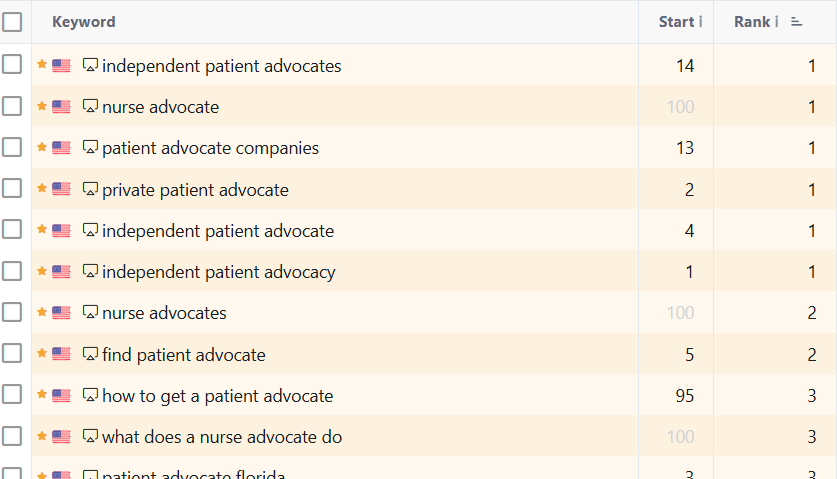Click star icon for private patient advocate

42,189
